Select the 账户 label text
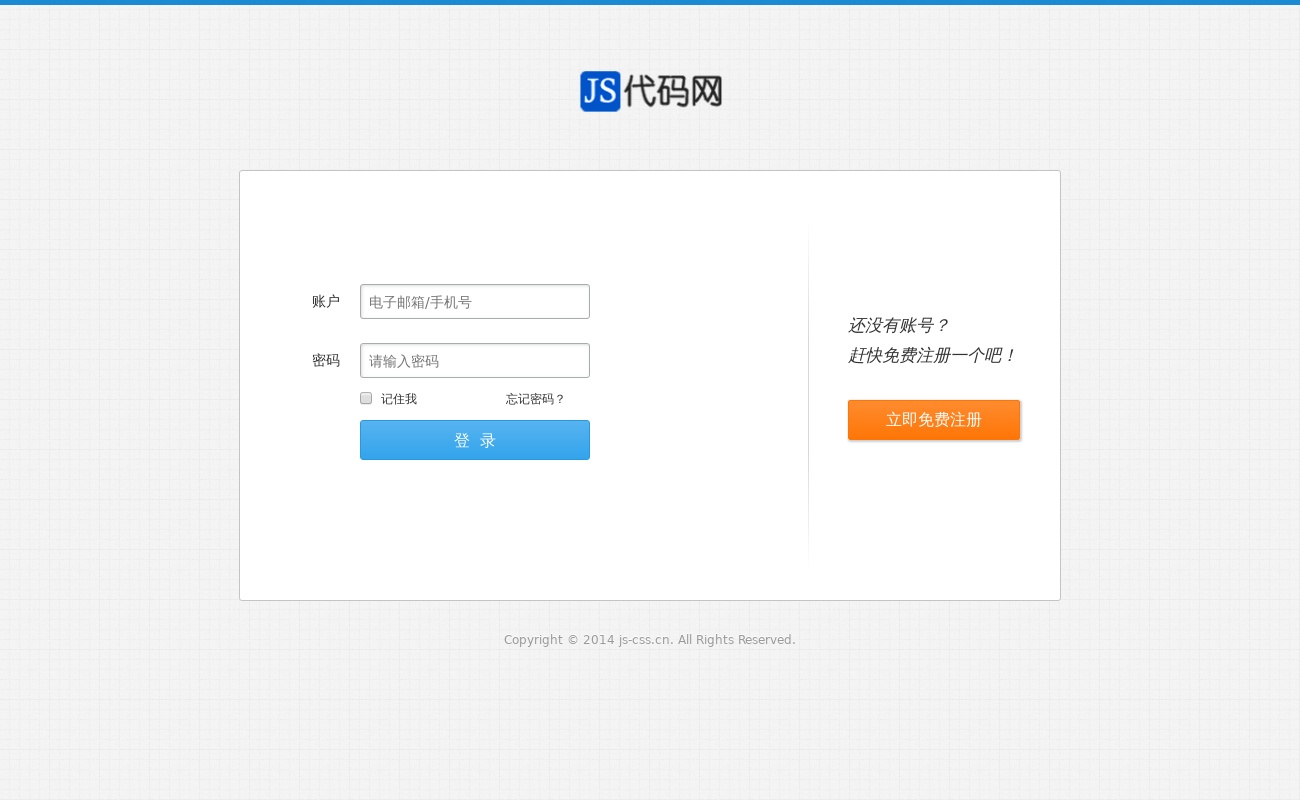The height and width of the screenshot is (800, 1300). 326,301
